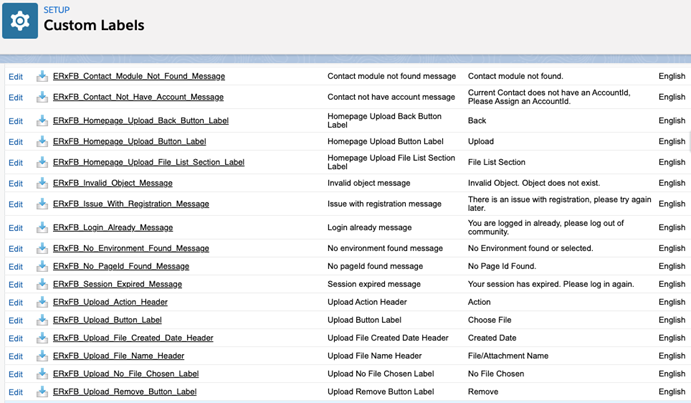Viewport: 691px width, 403px height.
Task: Click download icon beside ERxFB_Login_Already_Message
Action: coord(42,227)
